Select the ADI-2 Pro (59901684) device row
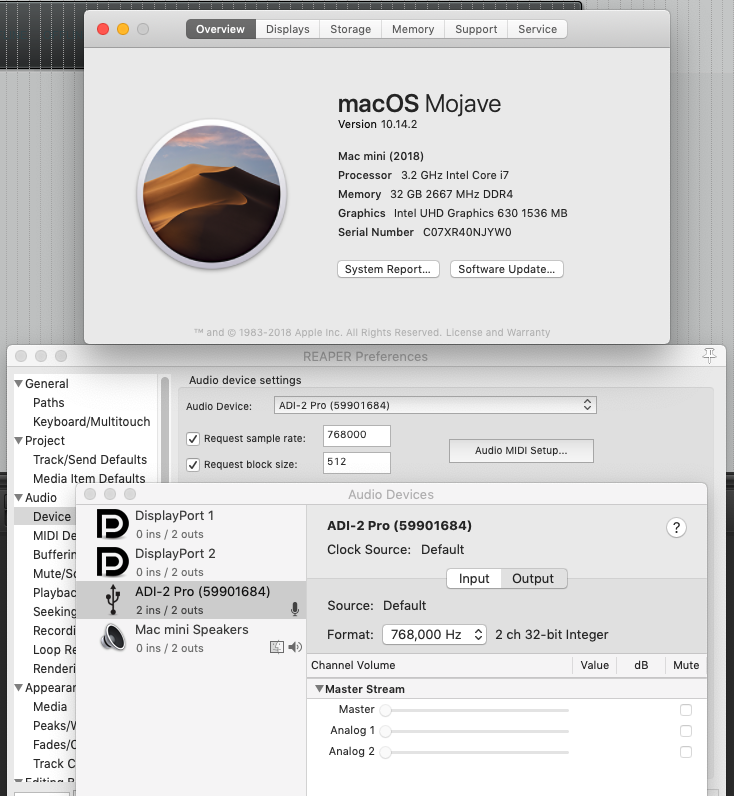The image size is (734, 796). click(191, 600)
